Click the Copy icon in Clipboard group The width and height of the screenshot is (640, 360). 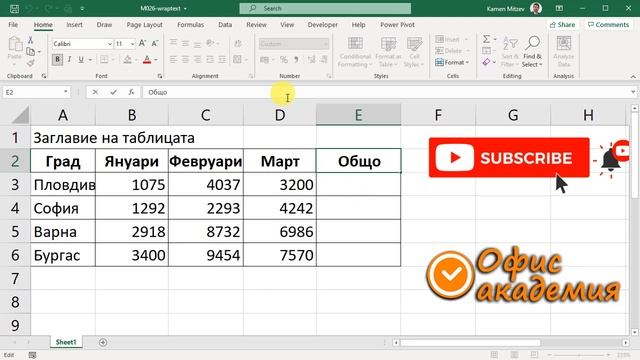click(x=30, y=52)
